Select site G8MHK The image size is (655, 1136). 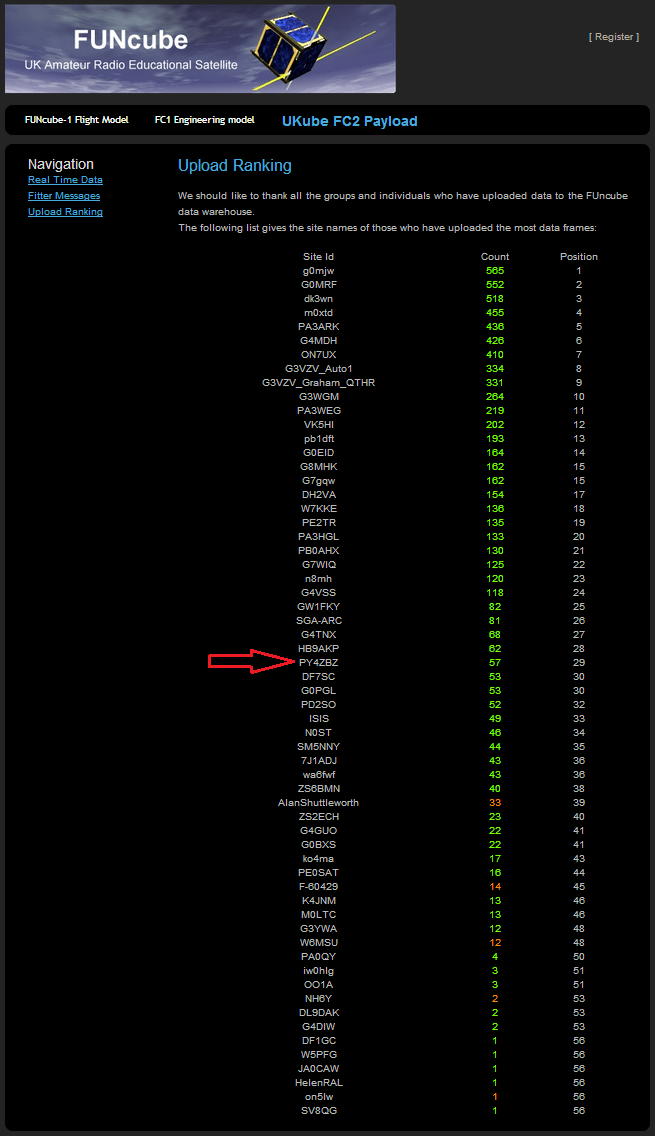click(319, 467)
